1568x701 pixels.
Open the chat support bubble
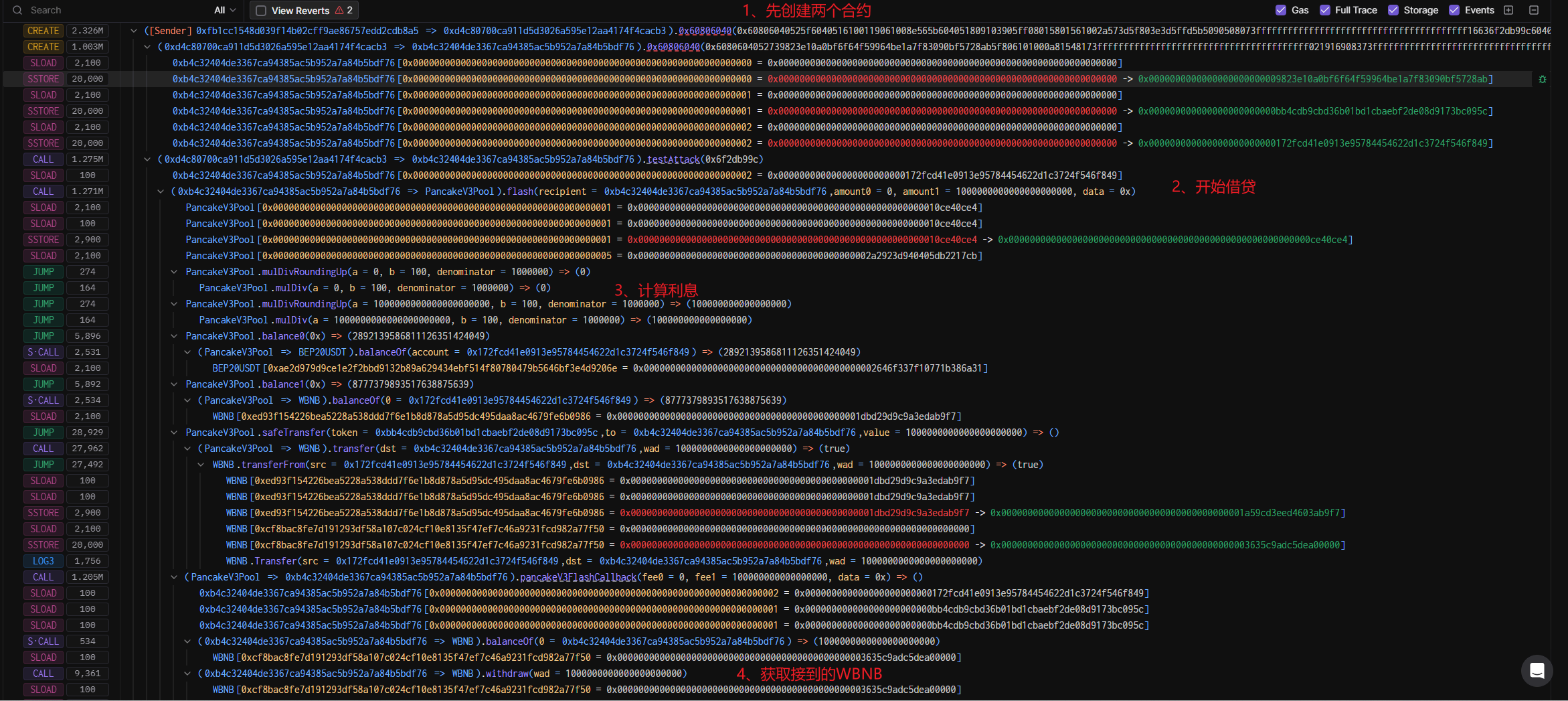pos(1537,670)
